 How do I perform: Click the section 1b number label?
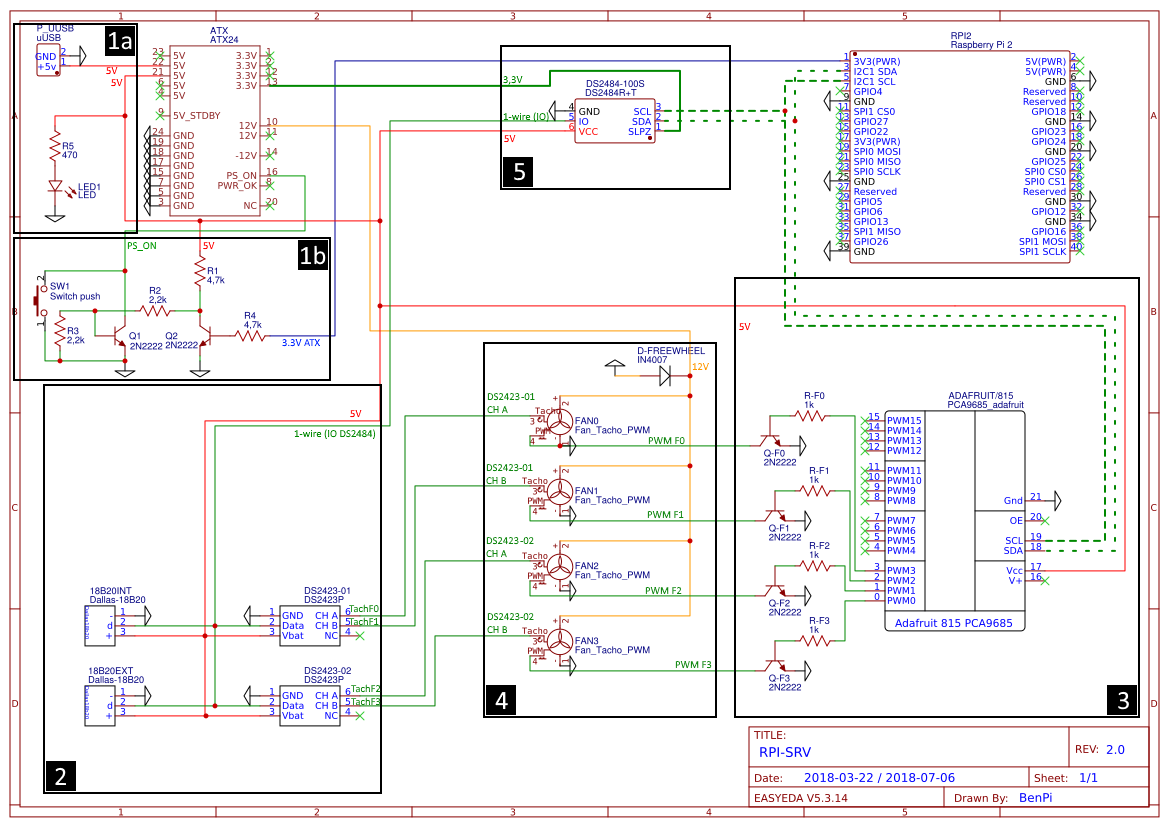pyautogui.click(x=313, y=256)
